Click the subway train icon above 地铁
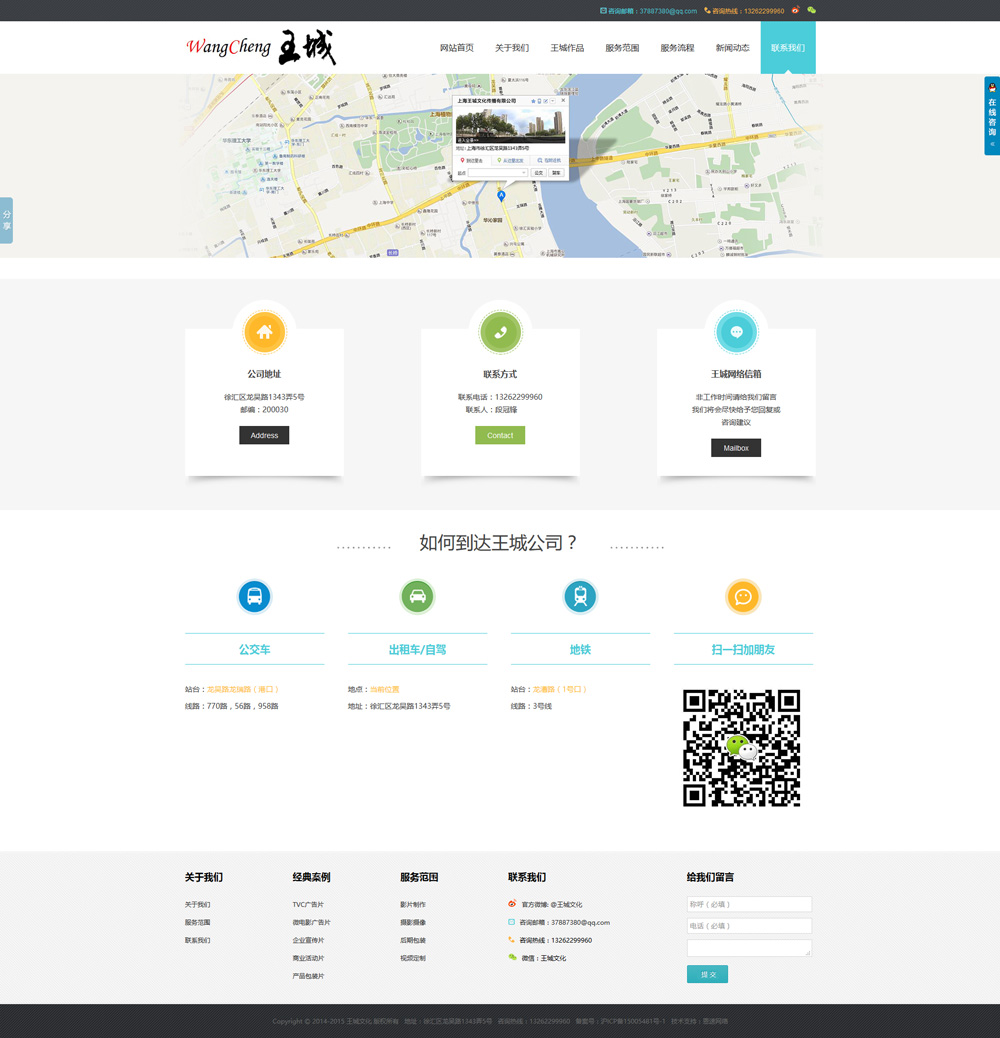The width and height of the screenshot is (1000, 1038). (580, 596)
